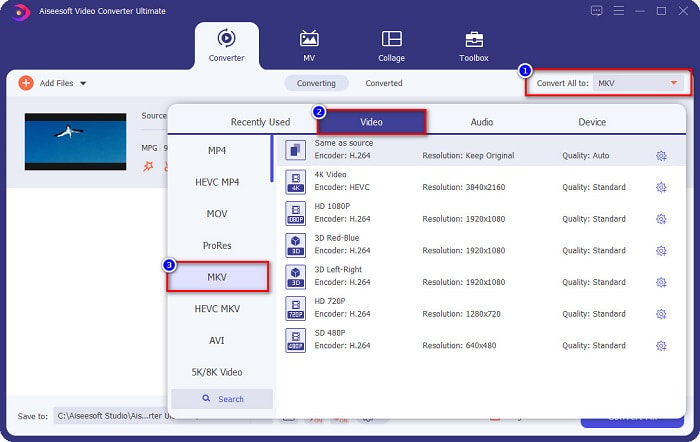Open the Device format tab
The height and width of the screenshot is (442, 700).
pos(592,122)
